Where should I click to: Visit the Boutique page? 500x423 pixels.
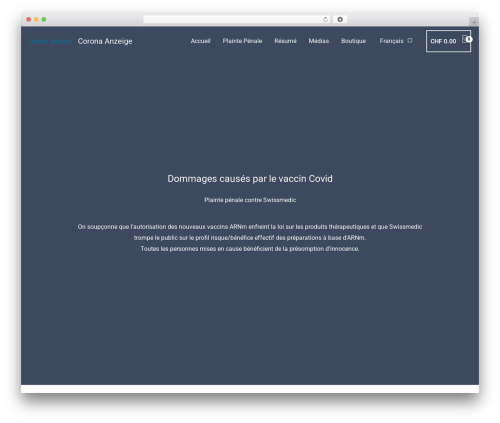pyautogui.click(x=353, y=41)
